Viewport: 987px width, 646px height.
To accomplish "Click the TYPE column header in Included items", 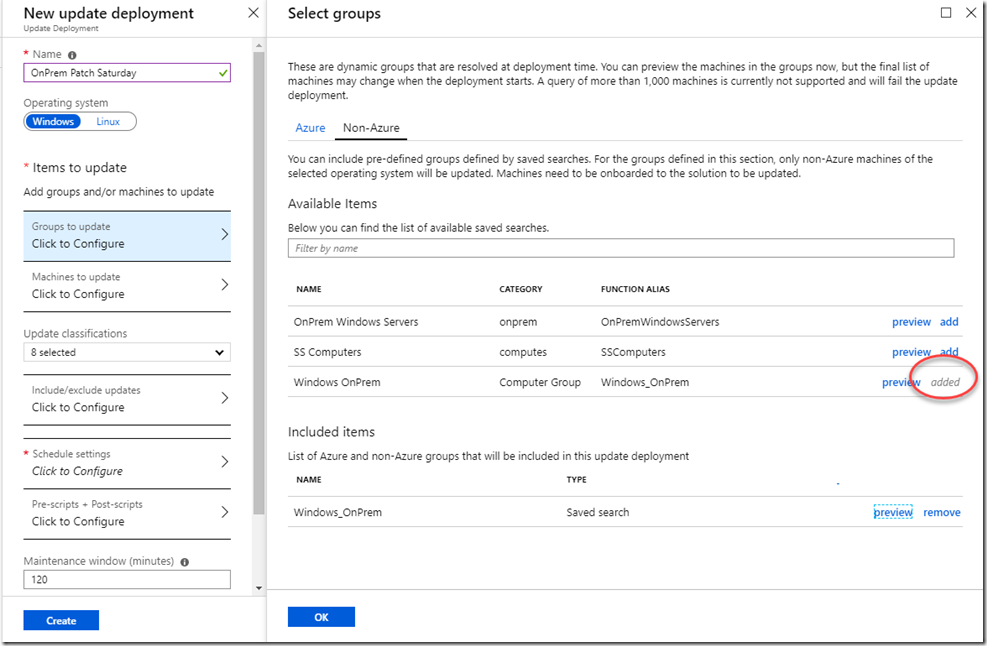I will tap(576, 480).
